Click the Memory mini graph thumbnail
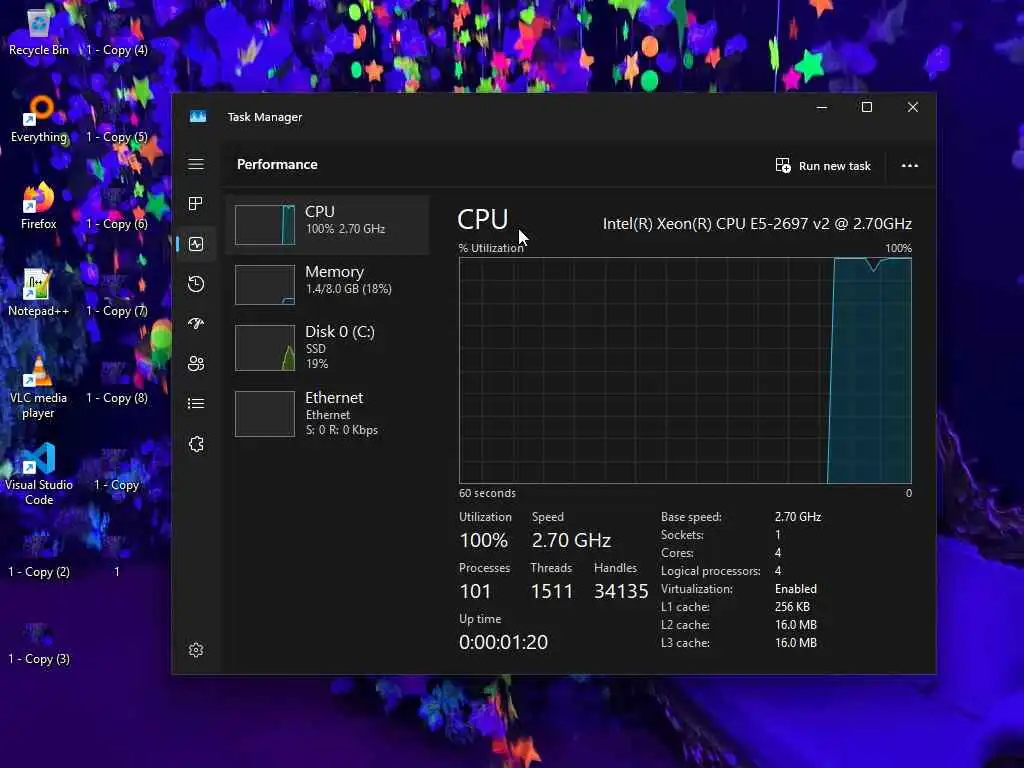 click(x=264, y=285)
